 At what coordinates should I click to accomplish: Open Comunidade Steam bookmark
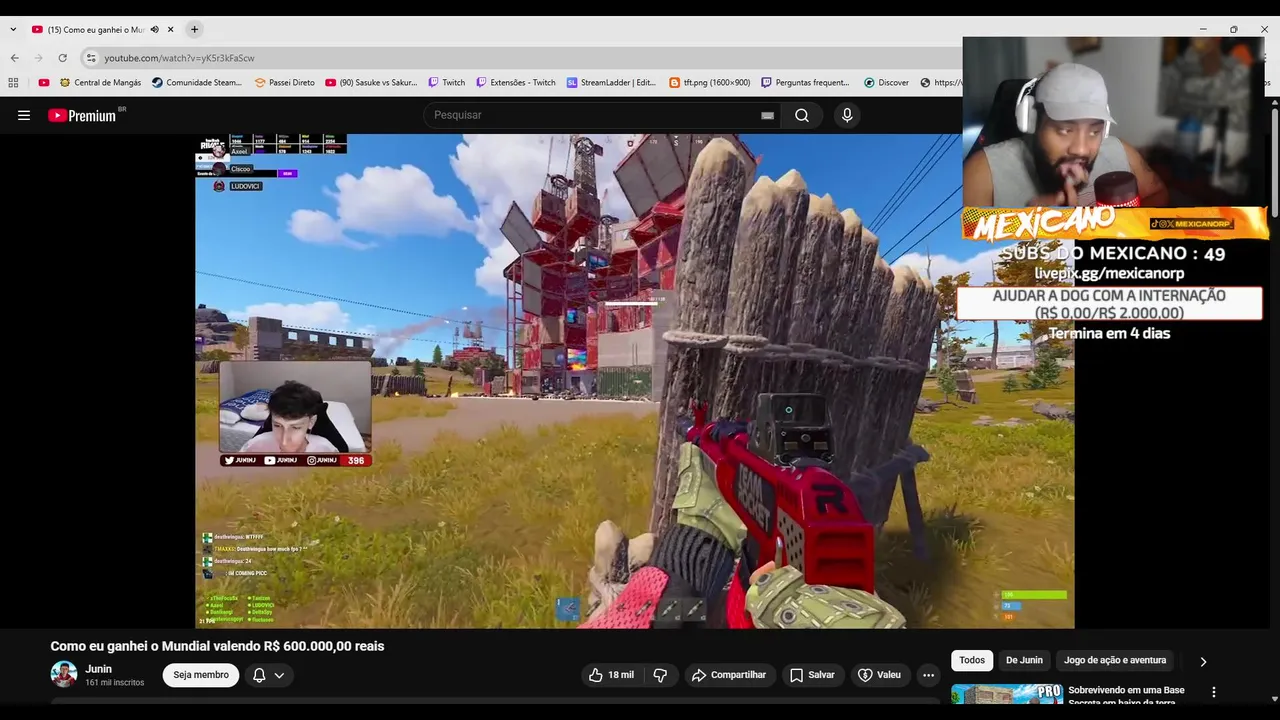pyautogui.click(x=197, y=83)
